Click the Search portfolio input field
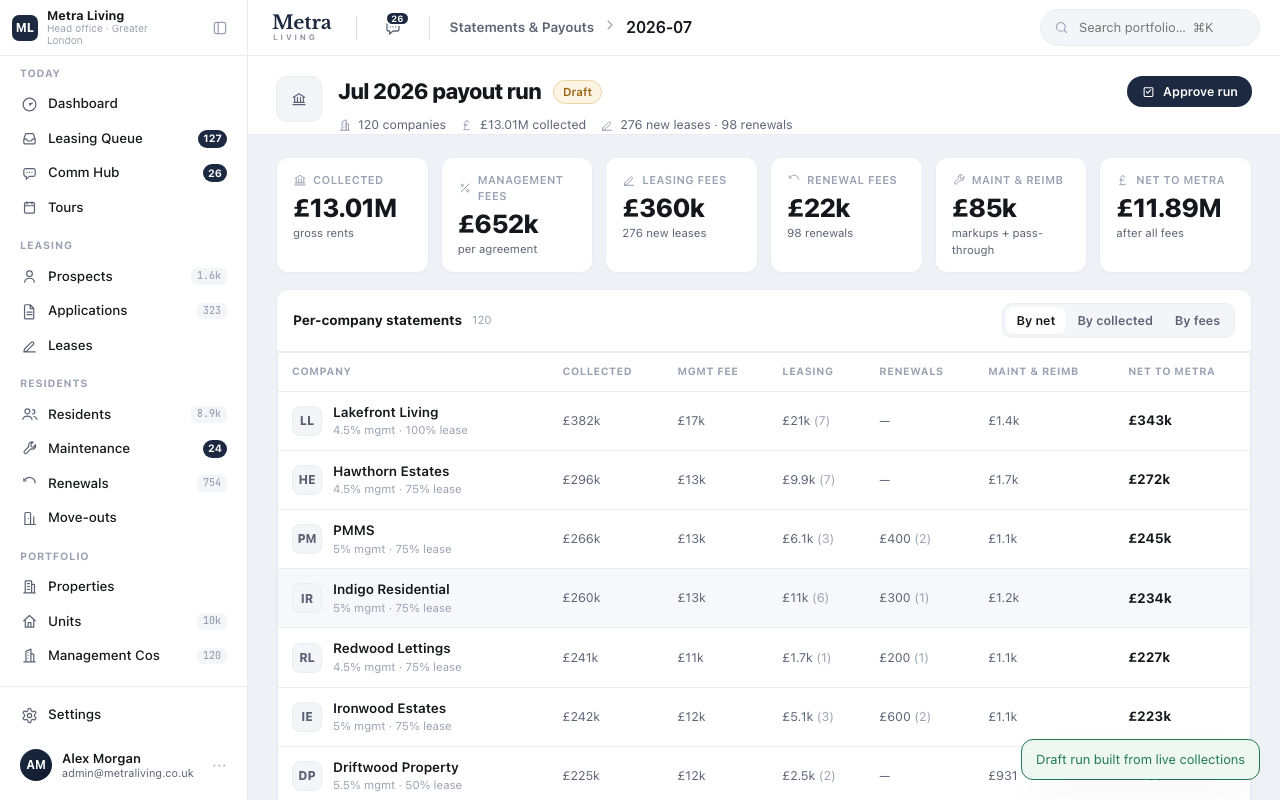This screenshot has width=1280, height=800. coord(1150,28)
